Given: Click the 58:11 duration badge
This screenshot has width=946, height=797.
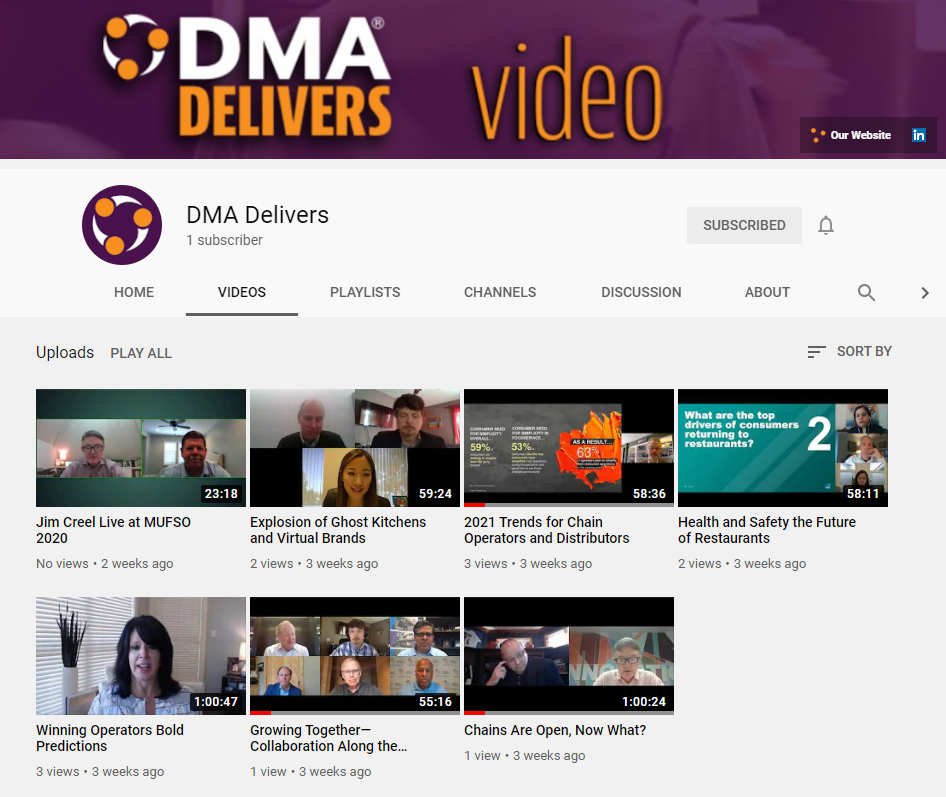Looking at the screenshot, I should point(863,494).
